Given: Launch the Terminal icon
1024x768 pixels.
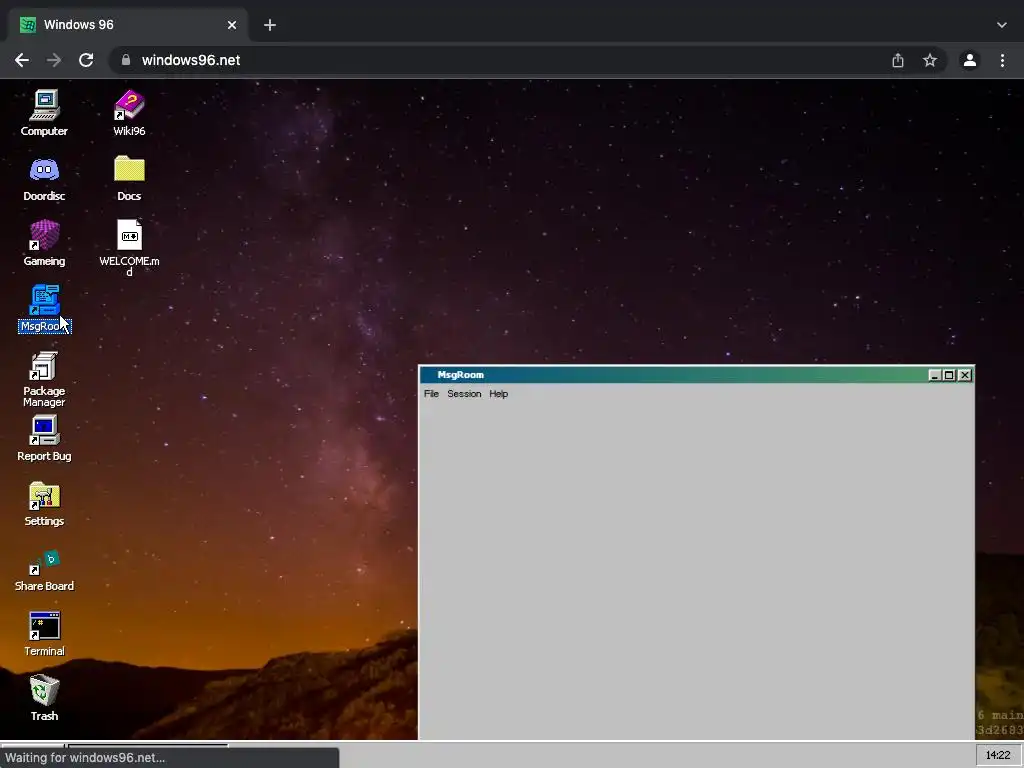Looking at the screenshot, I should (44, 633).
